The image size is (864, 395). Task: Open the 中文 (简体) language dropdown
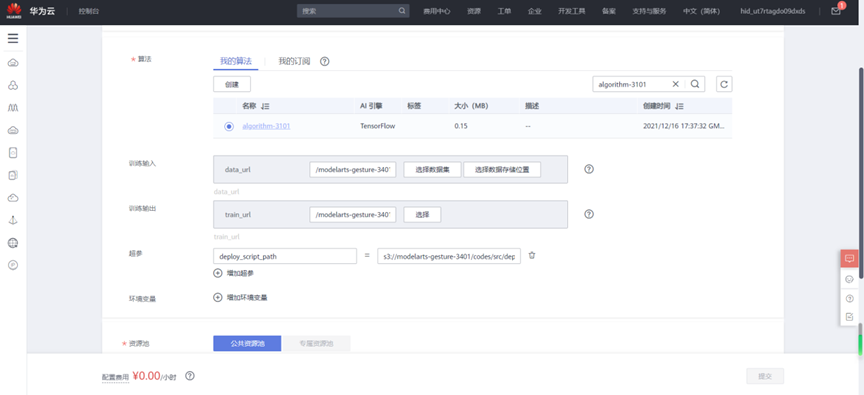point(701,11)
